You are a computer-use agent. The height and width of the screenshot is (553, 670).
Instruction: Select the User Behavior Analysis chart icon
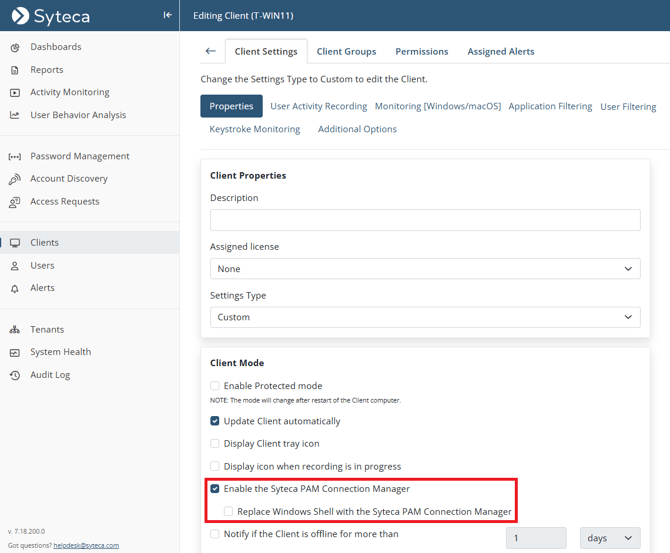[x=15, y=115]
